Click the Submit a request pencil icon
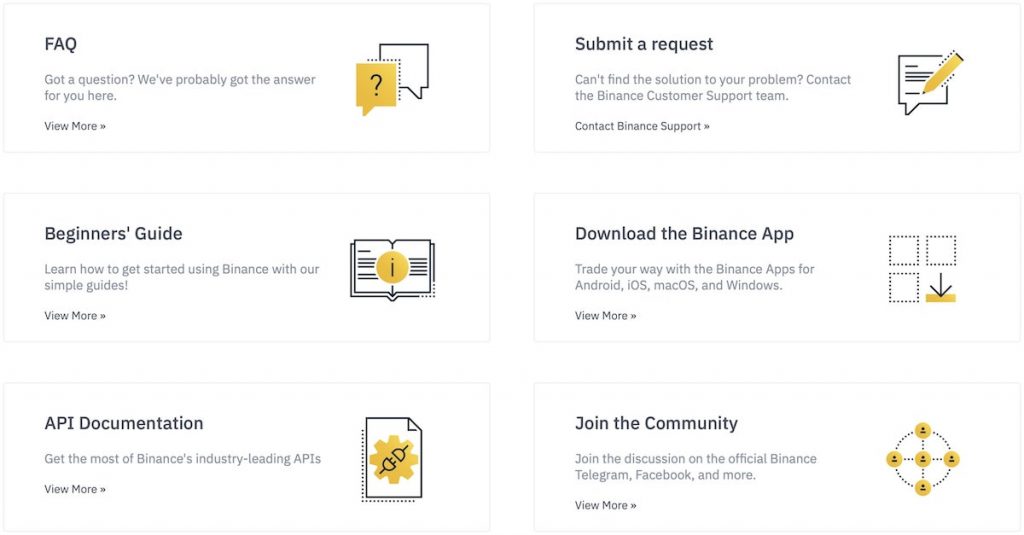Viewport: 1024px width, 535px height. pyautogui.click(x=930, y=83)
